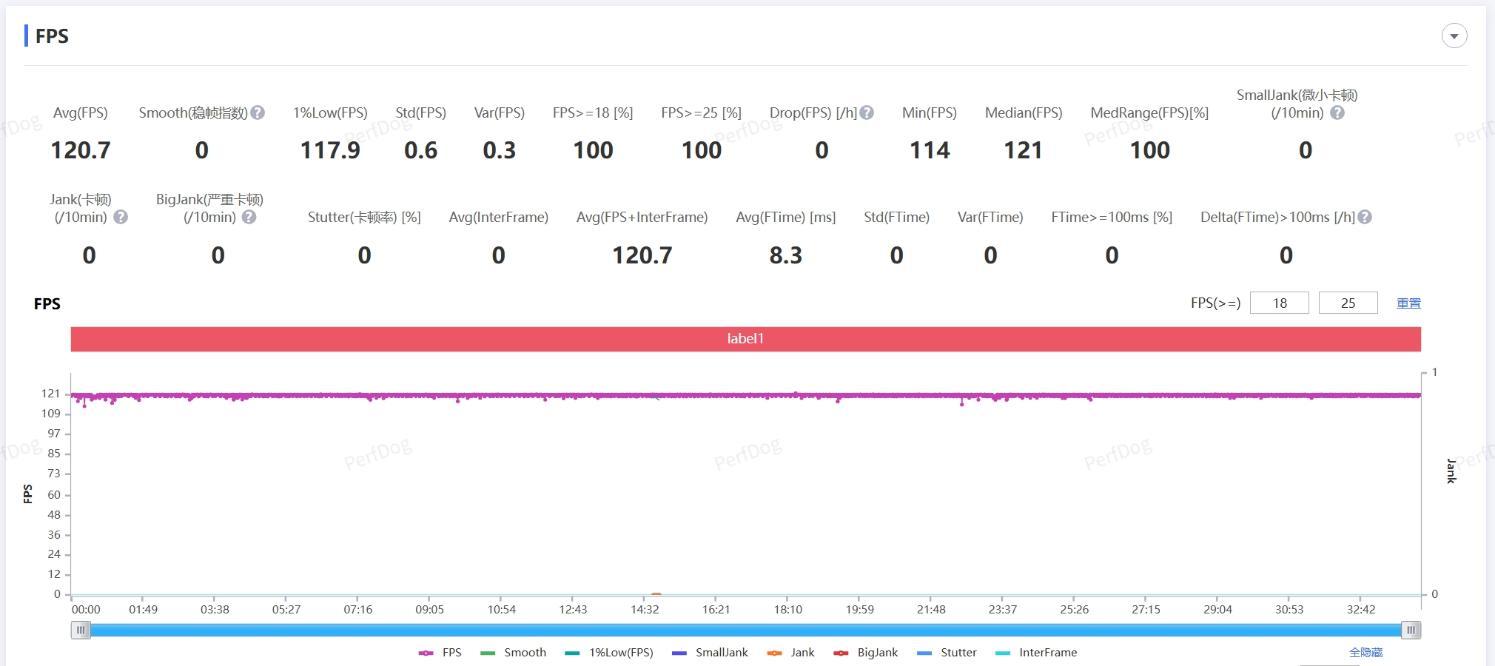Click help icon beside Jank(卡顿) /10min

(x=120, y=217)
